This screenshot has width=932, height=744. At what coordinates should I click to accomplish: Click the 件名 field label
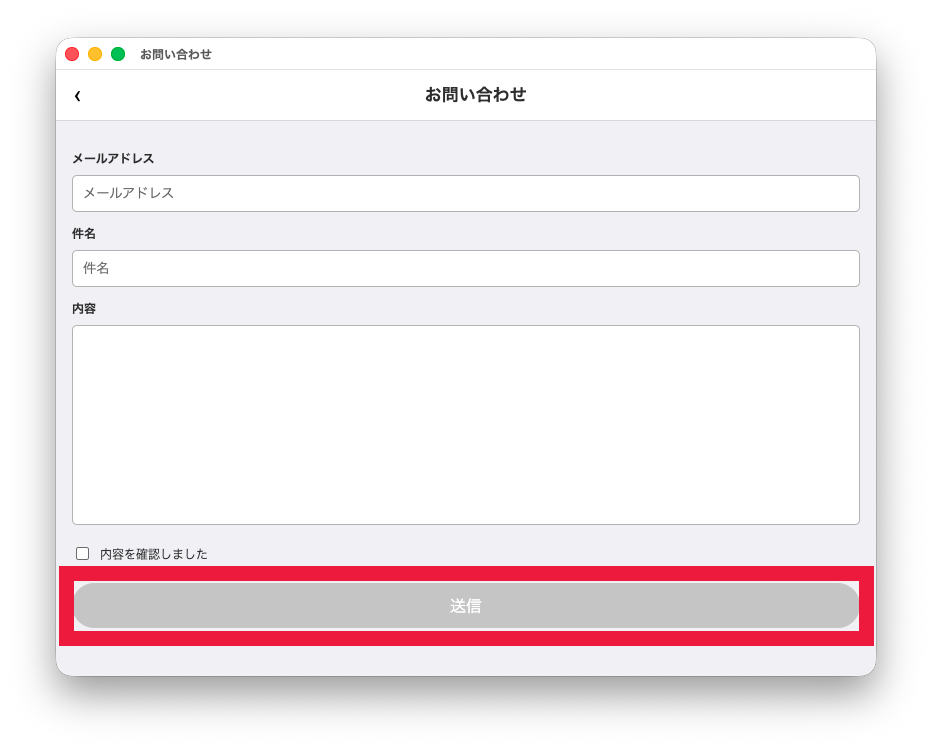point(84,234)
